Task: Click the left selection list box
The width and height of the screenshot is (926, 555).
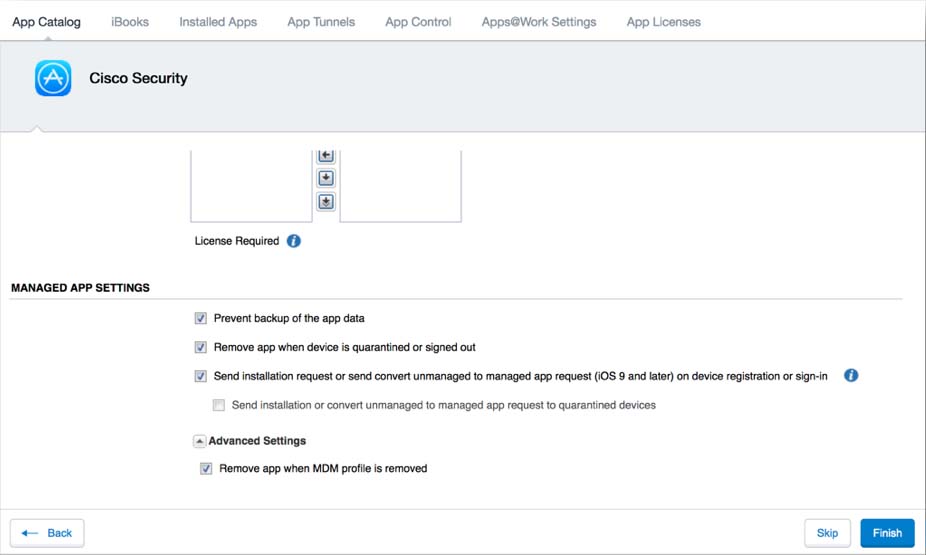Action: pyautogui.click(x=252, y=186)
